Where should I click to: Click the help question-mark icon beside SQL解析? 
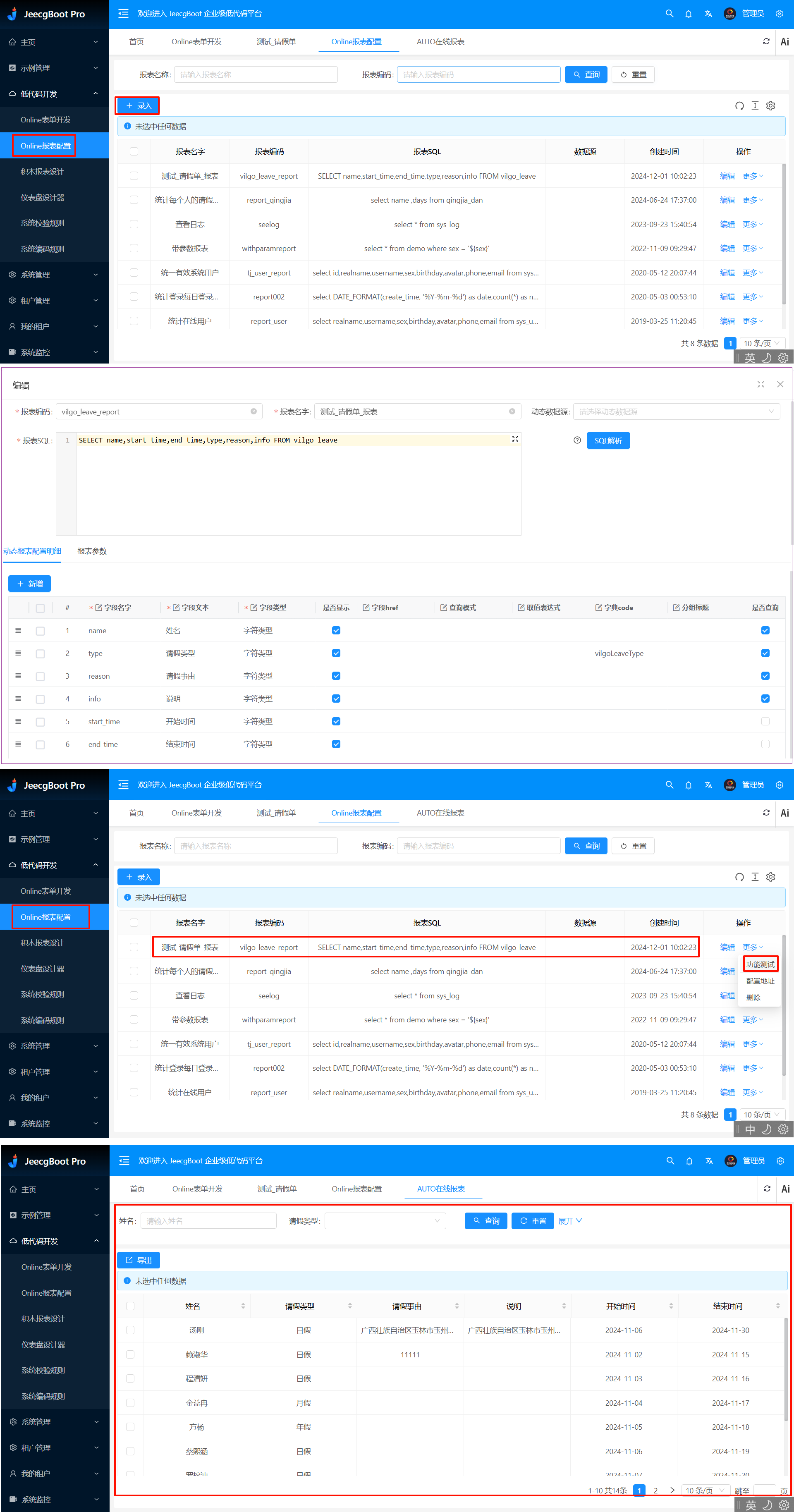pyautogui.click(x=577, y=440)
